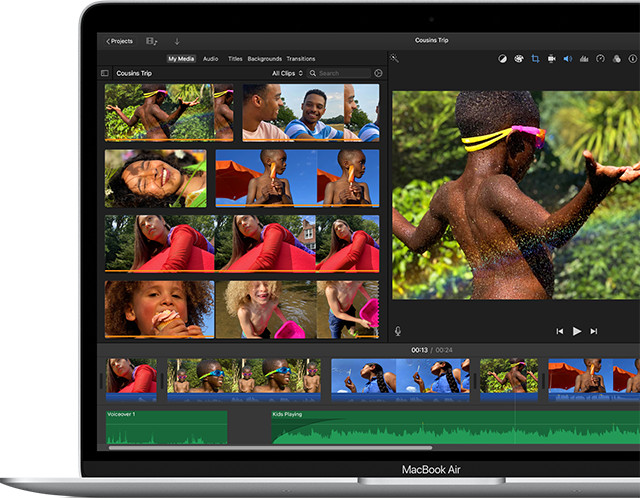
Task: Select the boy with popsicle clip thumbnail
Action: point(297,178)
